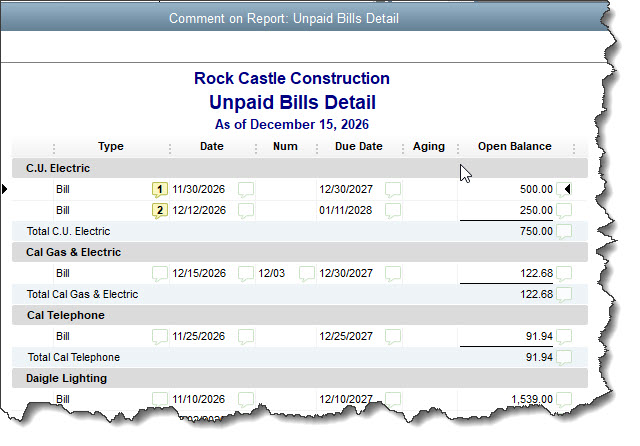Image resolution: width=640 pixels, height=446 pixels.
Task: Comment on the 250.00 open balance
Action: 564,210
